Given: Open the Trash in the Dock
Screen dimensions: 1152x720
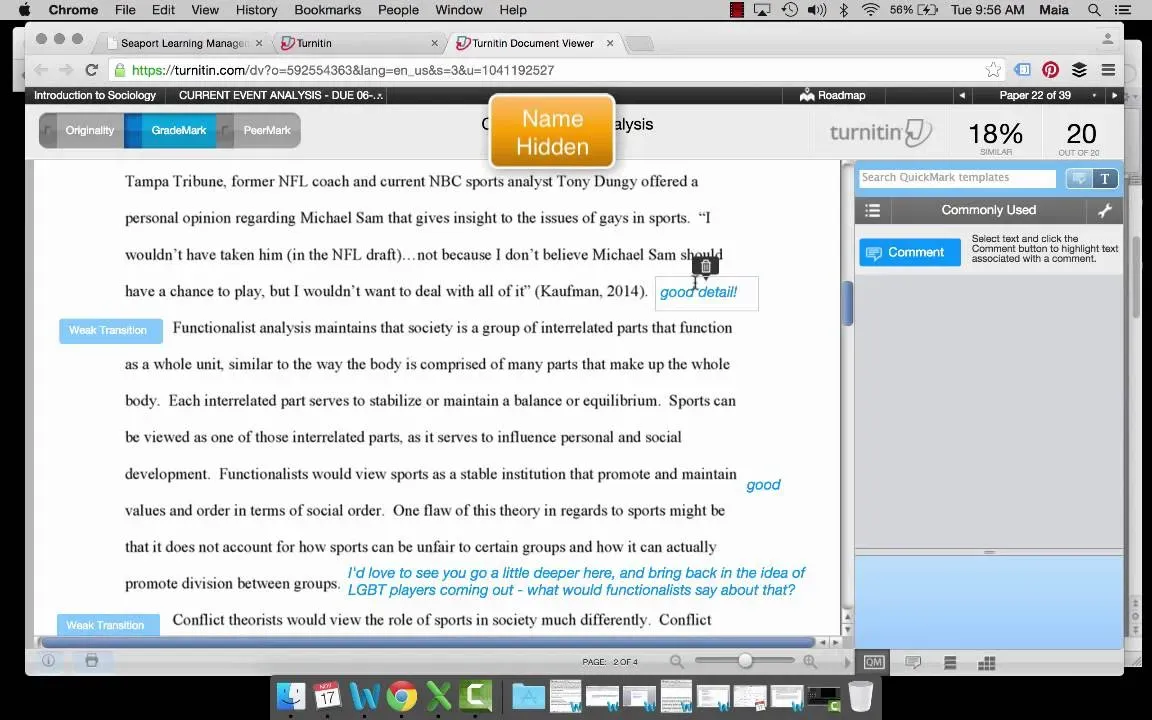Looking at the screenshot, I should pyautogui.click(x=860, y=696).
